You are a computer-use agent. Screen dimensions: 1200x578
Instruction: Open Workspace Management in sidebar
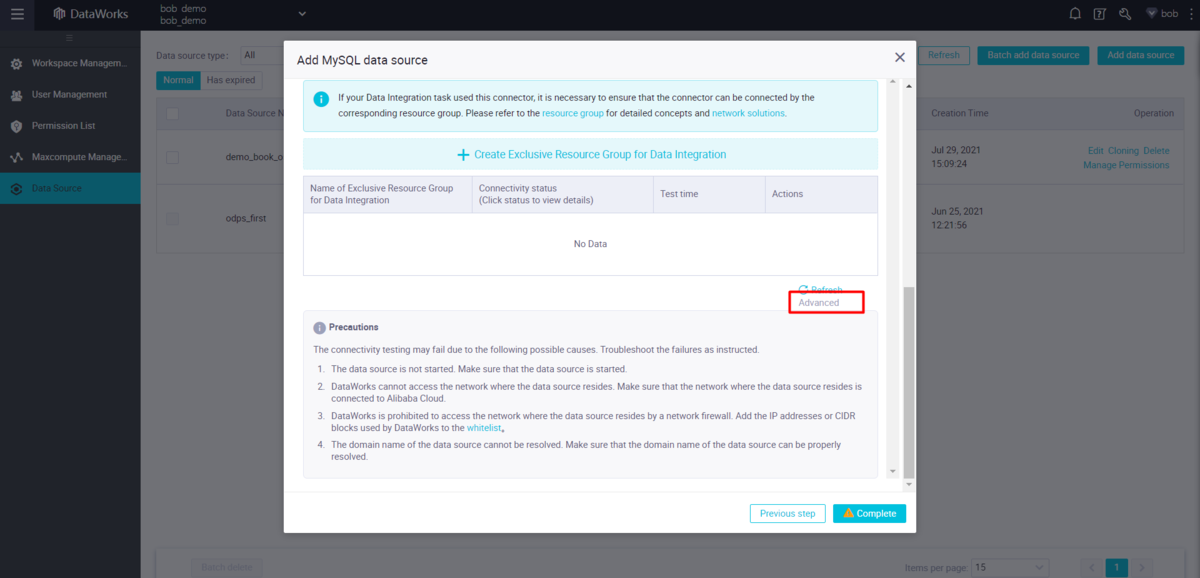pos(70,63)
